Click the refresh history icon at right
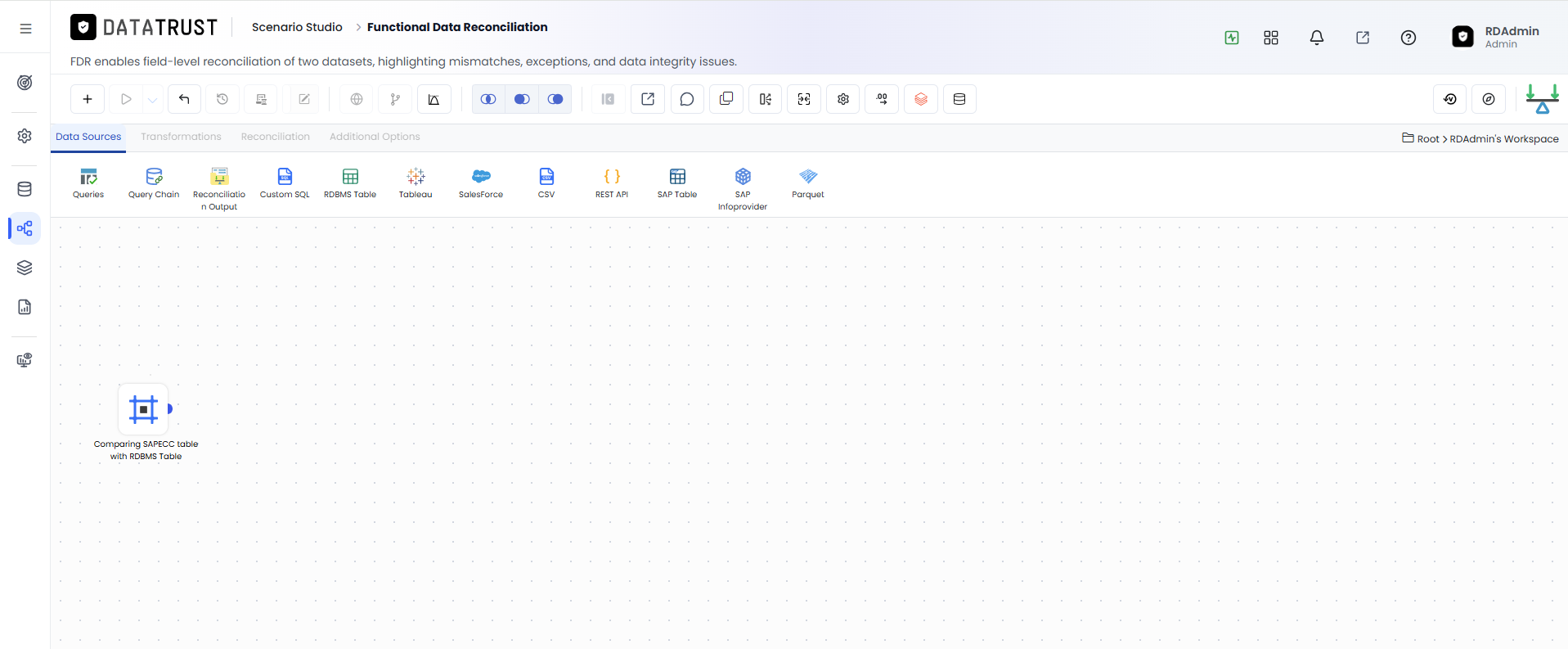Viewport: 1568px width, 649px height. click(1450, 99)
